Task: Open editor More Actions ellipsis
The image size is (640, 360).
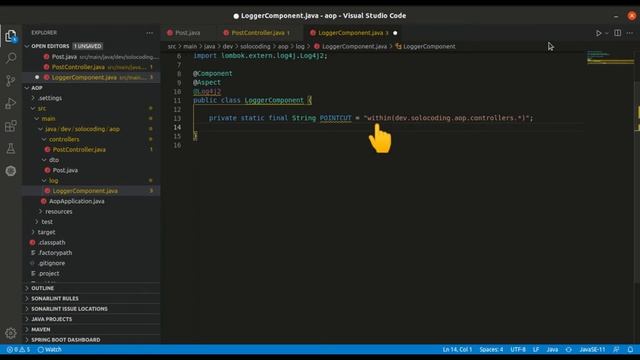Action: pos(630,33)
